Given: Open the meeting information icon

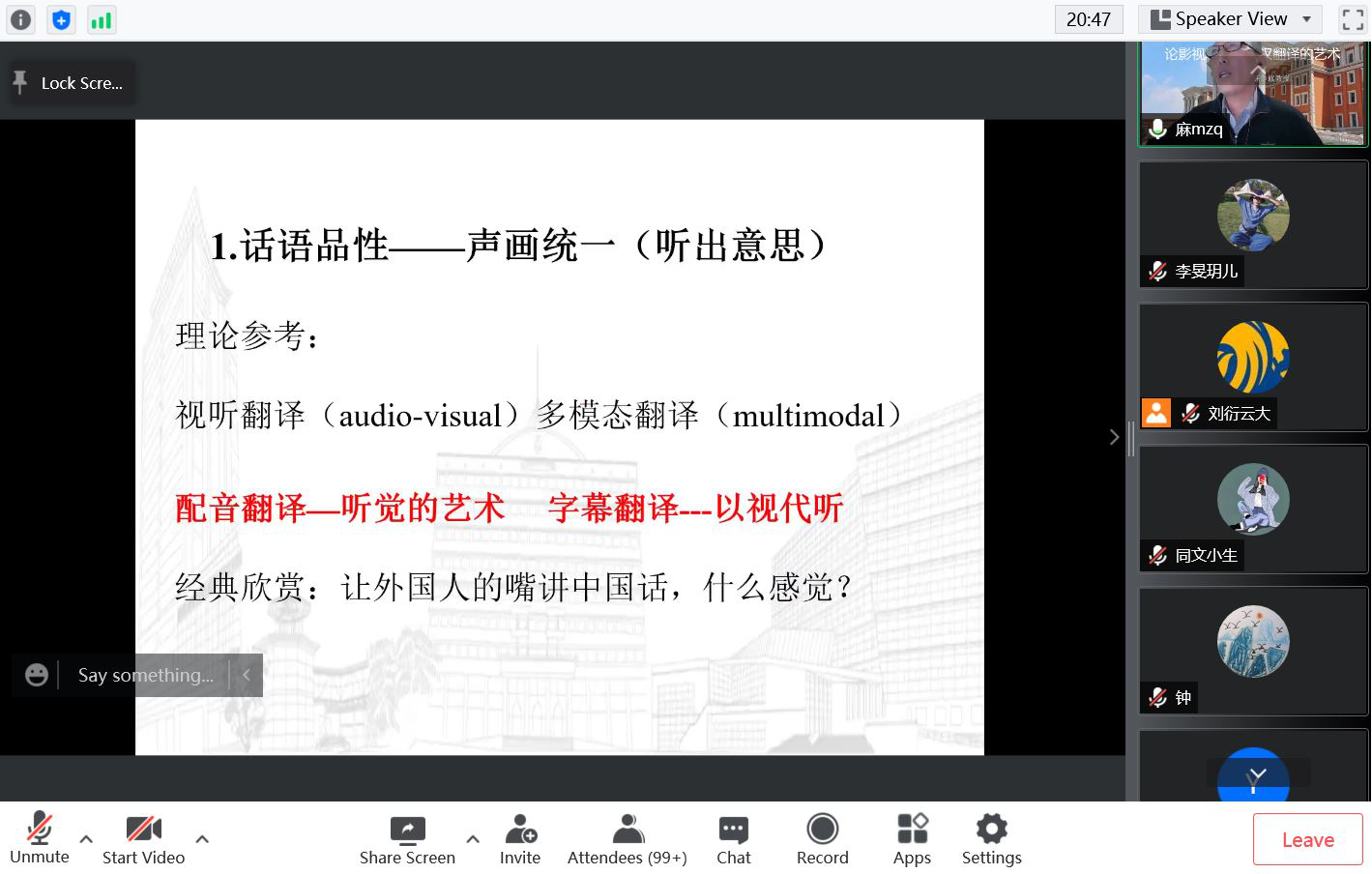Looking at the screenshot, I should [20, 19].
